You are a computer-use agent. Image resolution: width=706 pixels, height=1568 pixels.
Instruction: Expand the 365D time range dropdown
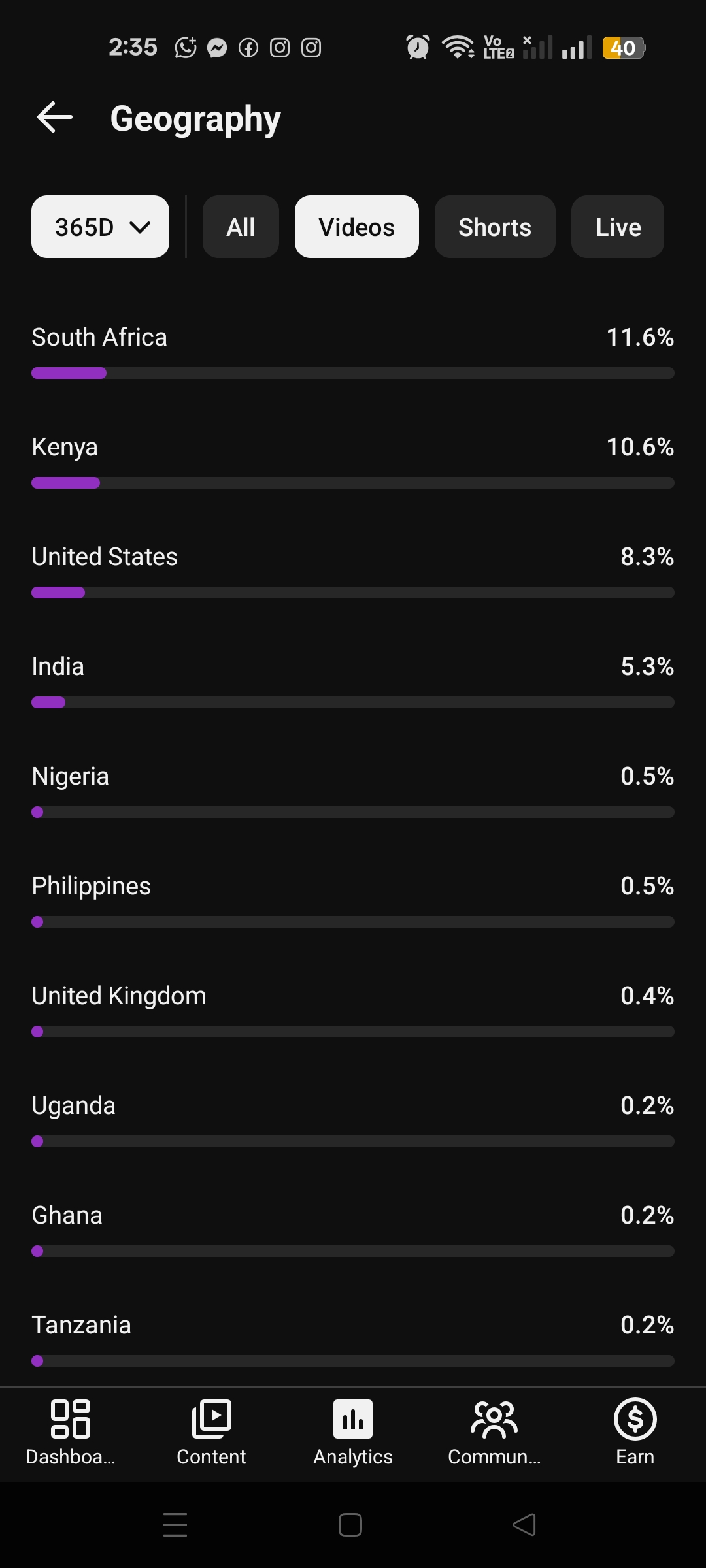pos(100,227)
